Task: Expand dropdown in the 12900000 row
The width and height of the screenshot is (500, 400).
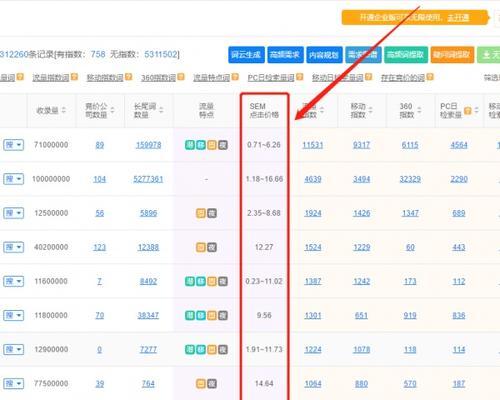Action: coord(14,350)
